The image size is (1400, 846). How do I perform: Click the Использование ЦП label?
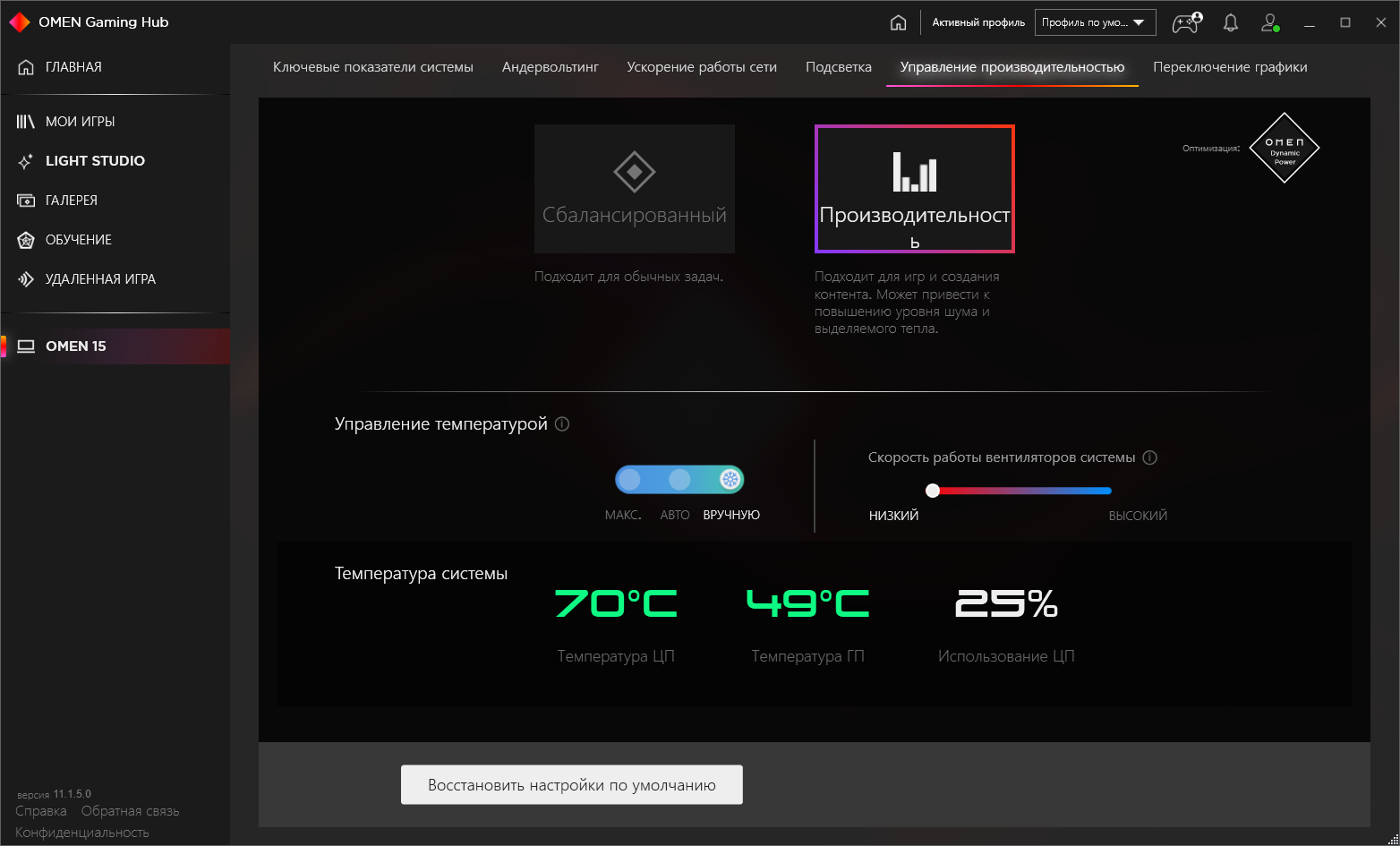pyautogui.click(x=1006, y=656)
